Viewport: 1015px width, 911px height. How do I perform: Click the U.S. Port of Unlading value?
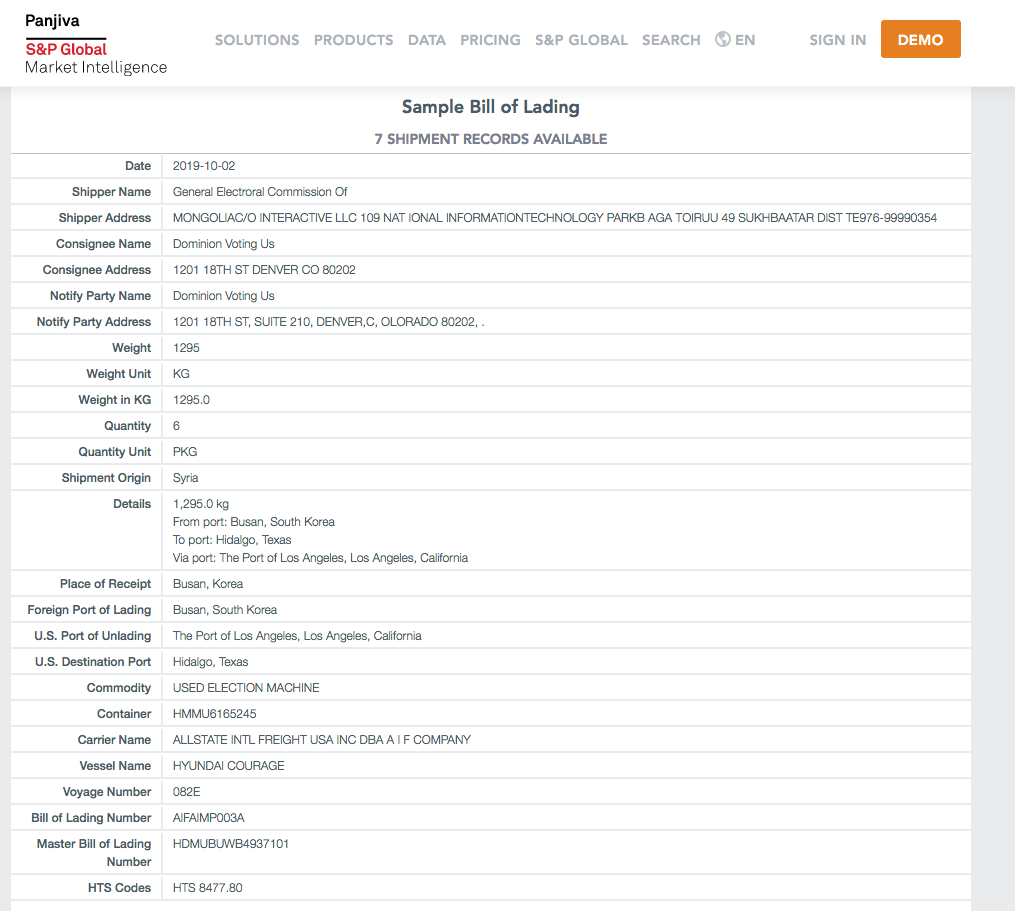[x=297, y=636]
